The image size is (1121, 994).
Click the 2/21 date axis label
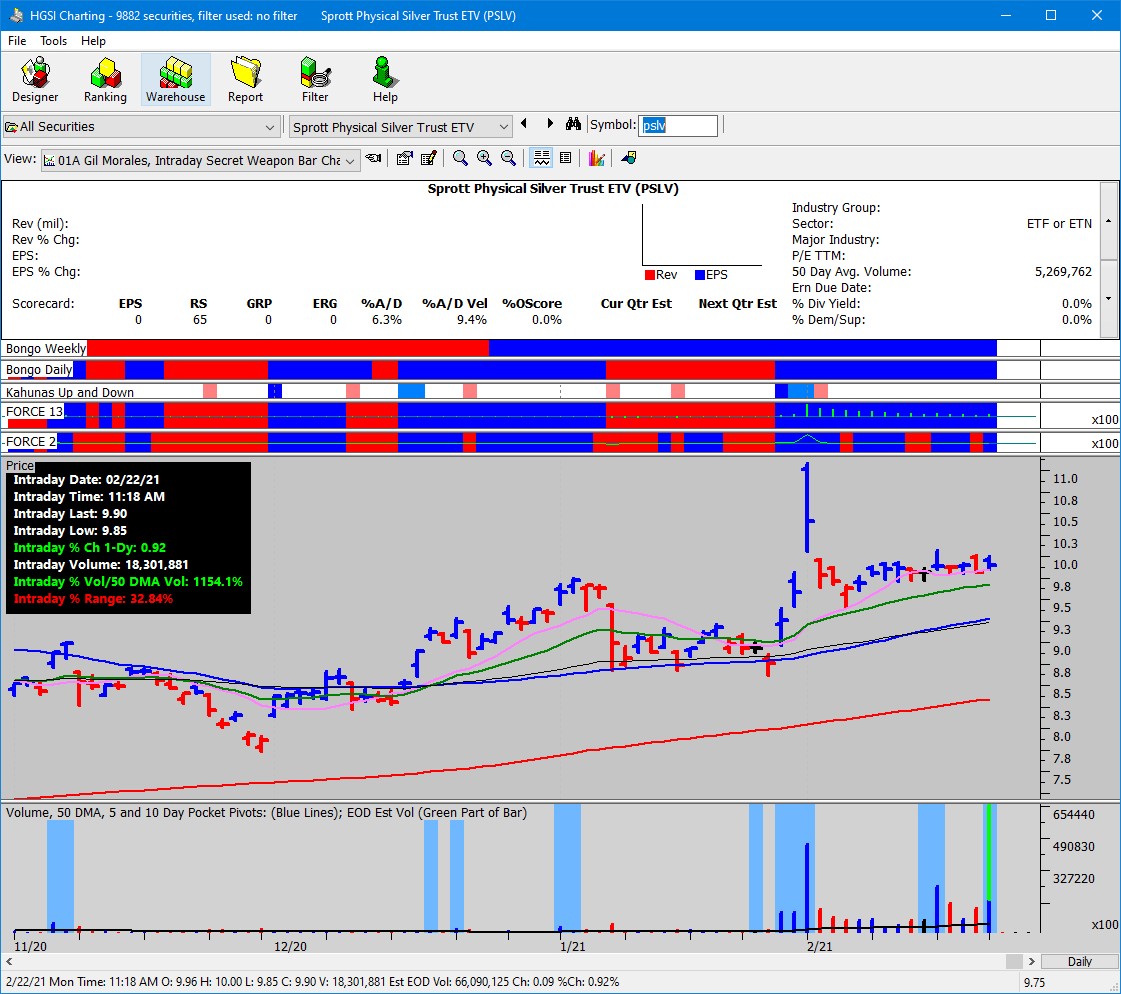click(x=819, y=946)
